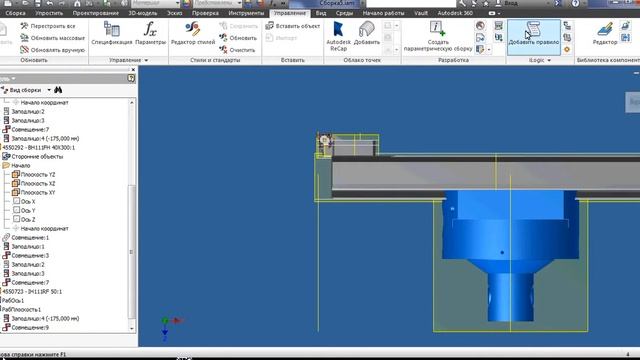Open the component library Редактор tool
Image resolution: width=640 pixels, height=360 pixels.
point(605,33)
